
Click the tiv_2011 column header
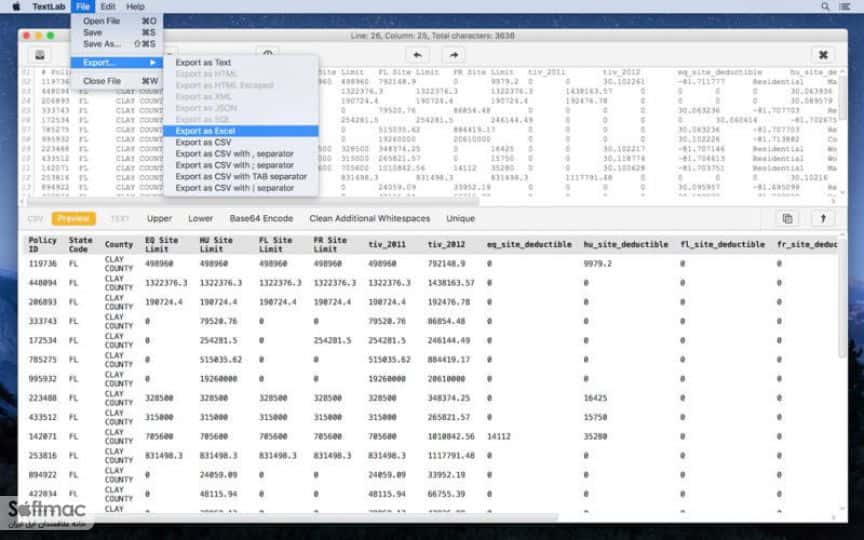[x=387, y=245]
